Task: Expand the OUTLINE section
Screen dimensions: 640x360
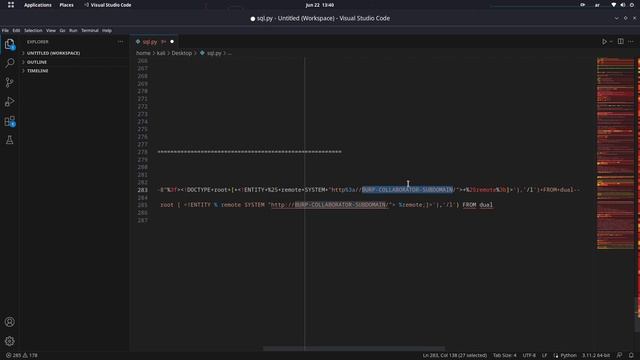Action: (x=37, y=62)
